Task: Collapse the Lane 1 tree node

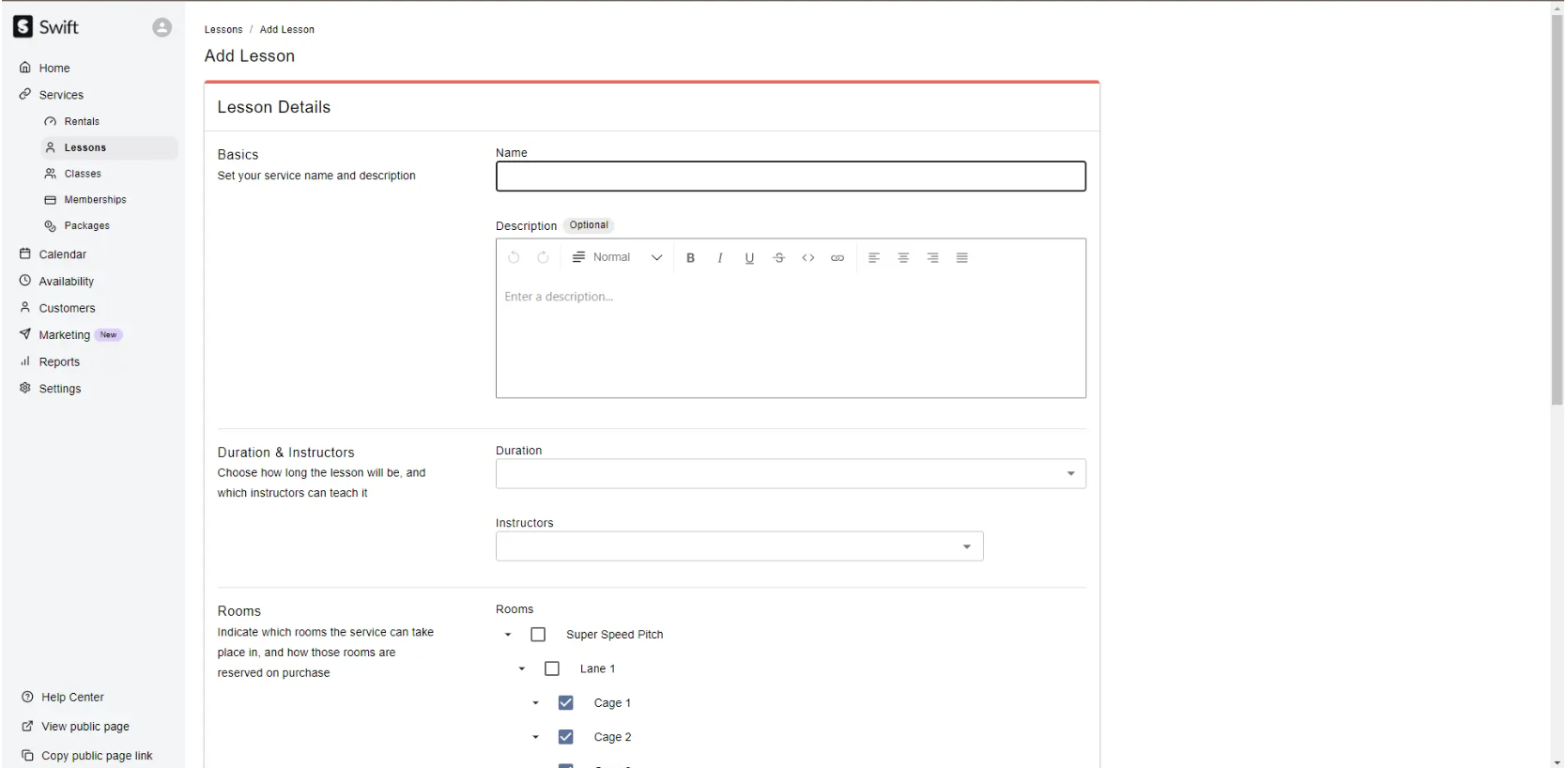Action: coord(522,668)
